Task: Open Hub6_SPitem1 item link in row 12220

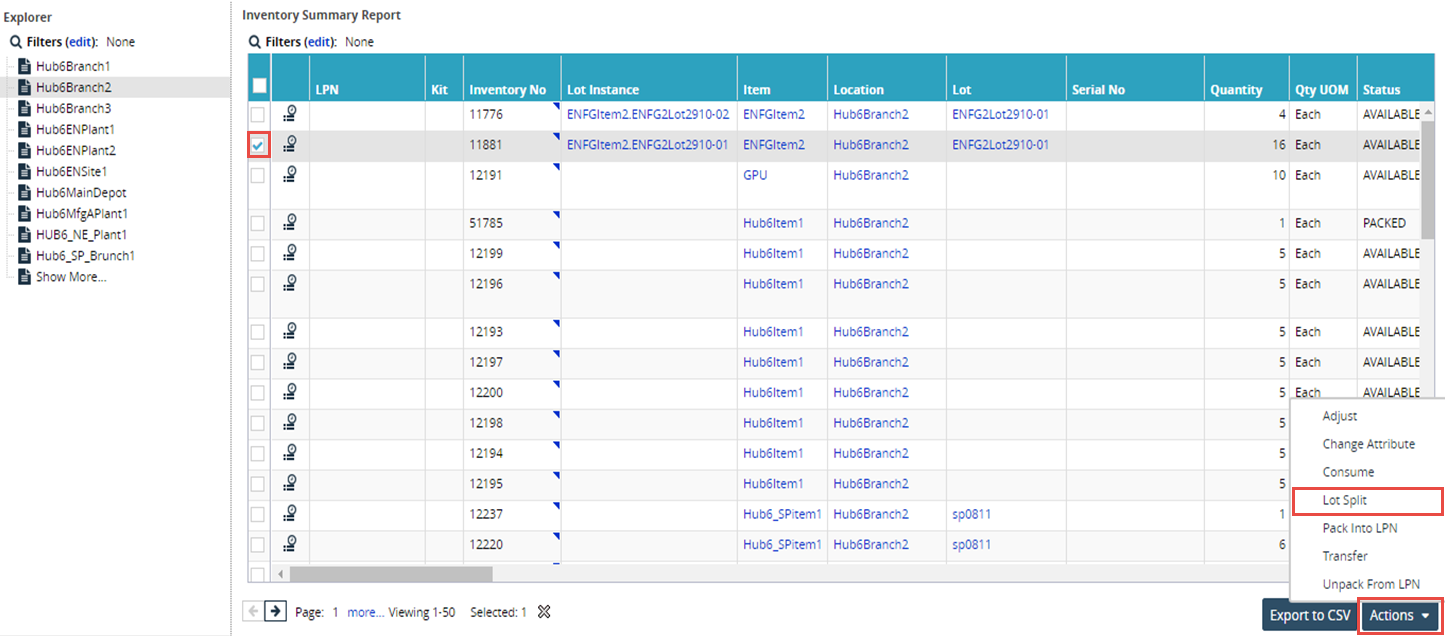Action: pyautogui.click(x=782, y=545)
